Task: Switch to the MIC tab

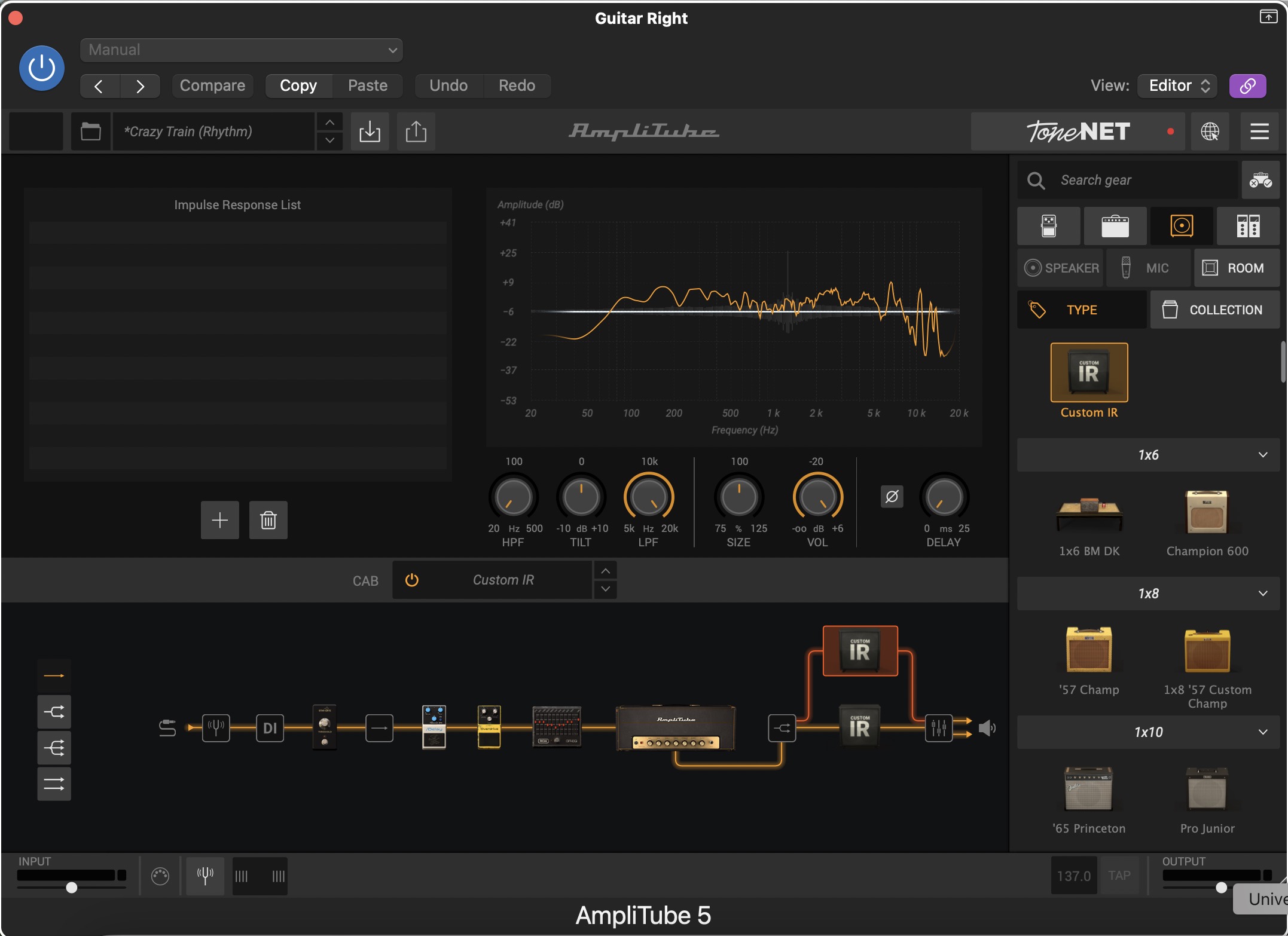Action: click(1148, 268)
